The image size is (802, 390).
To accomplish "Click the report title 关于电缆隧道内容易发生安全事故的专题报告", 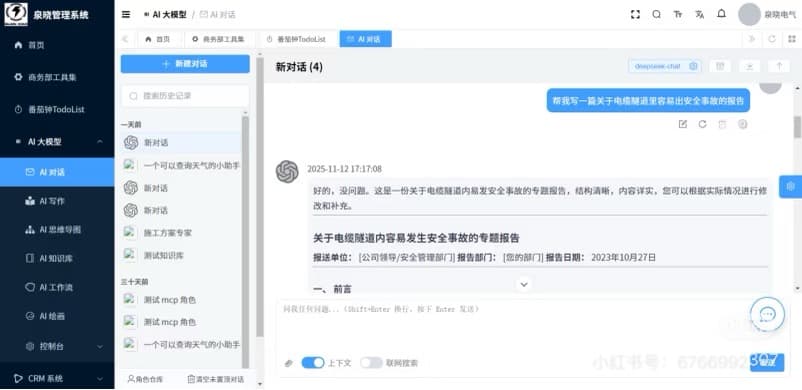I will pyautogui.click(x=416, y=238).
